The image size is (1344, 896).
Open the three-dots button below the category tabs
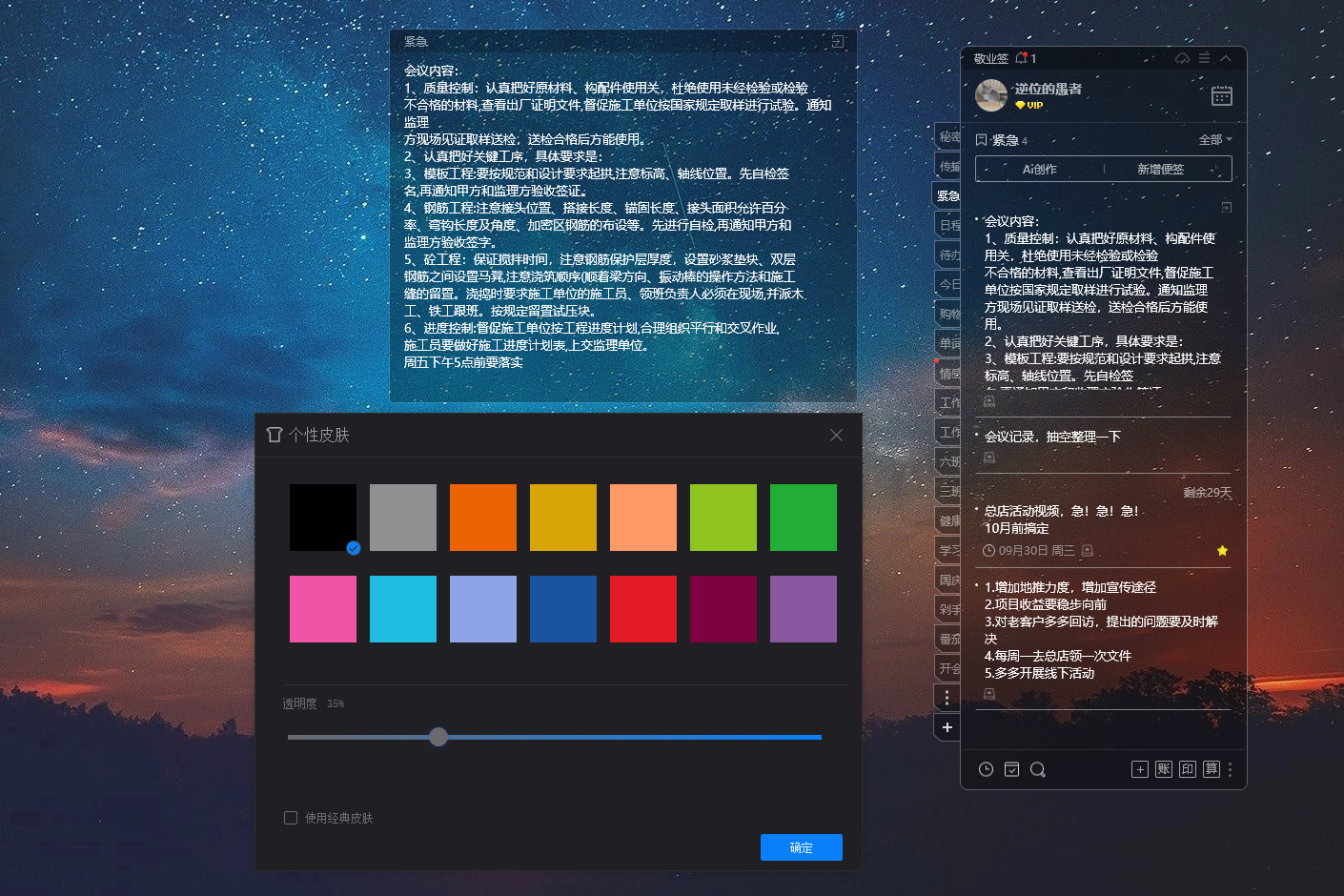pyautogui.click(x=947, y=698)
